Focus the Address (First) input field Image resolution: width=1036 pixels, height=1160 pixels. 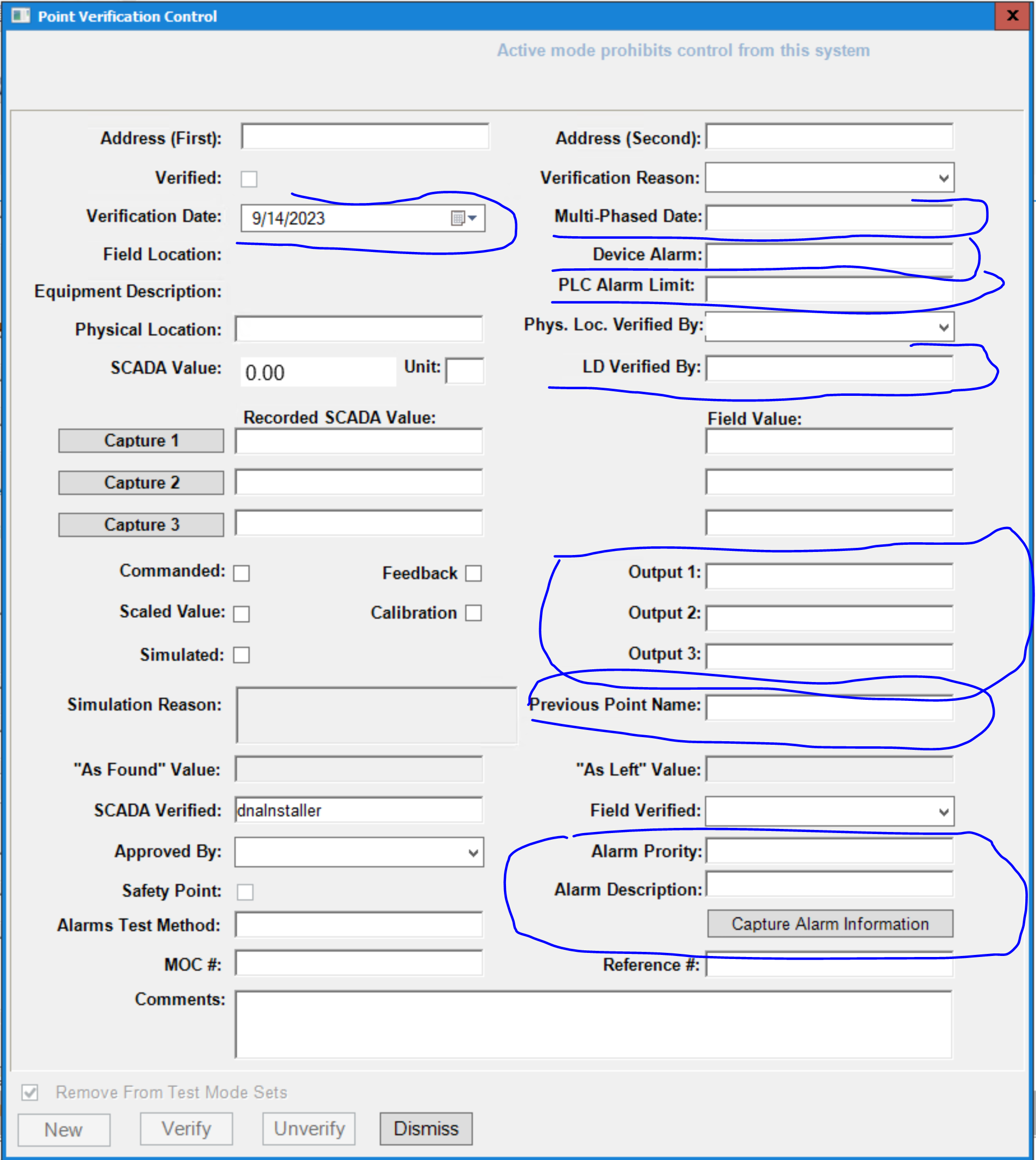pyautogui.click(x=364, y=137)
